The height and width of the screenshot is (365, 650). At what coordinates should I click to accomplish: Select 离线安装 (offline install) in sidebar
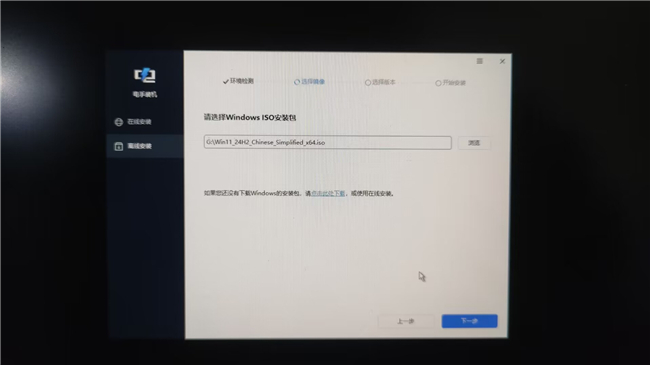pyautogui.click(x=145, y=146)
